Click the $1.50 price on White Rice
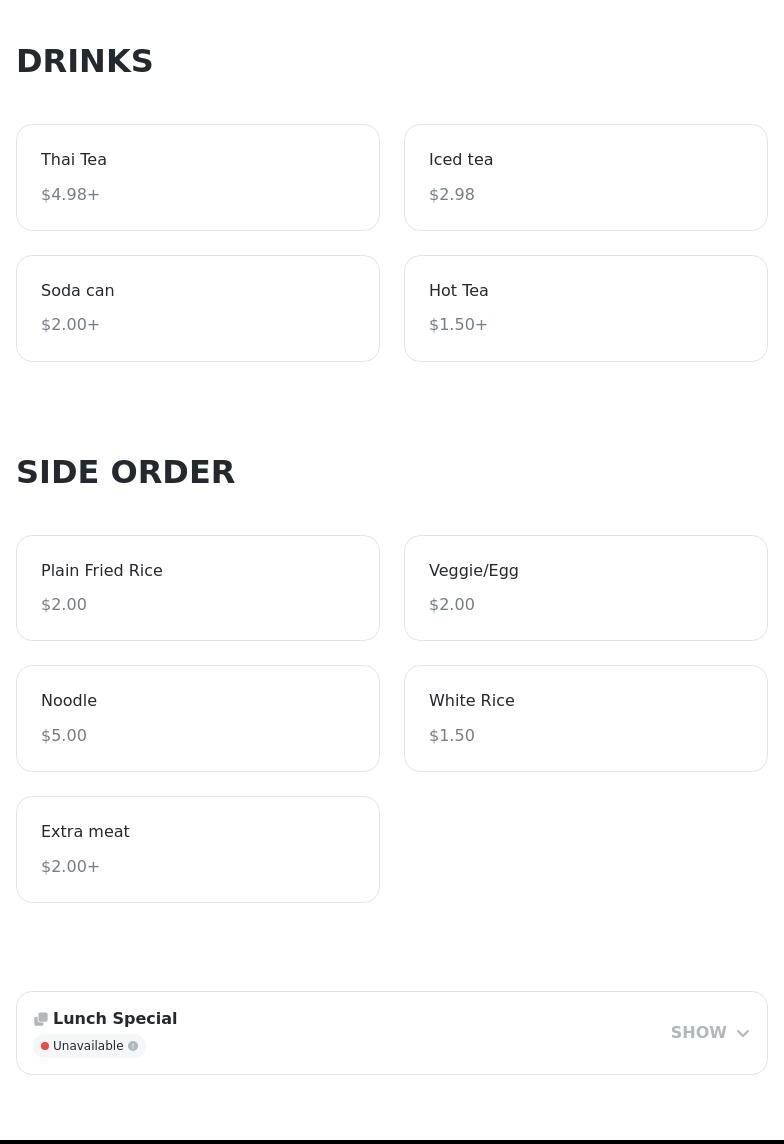Screen dimensions: 784x1144 click(x=452, y=735)
